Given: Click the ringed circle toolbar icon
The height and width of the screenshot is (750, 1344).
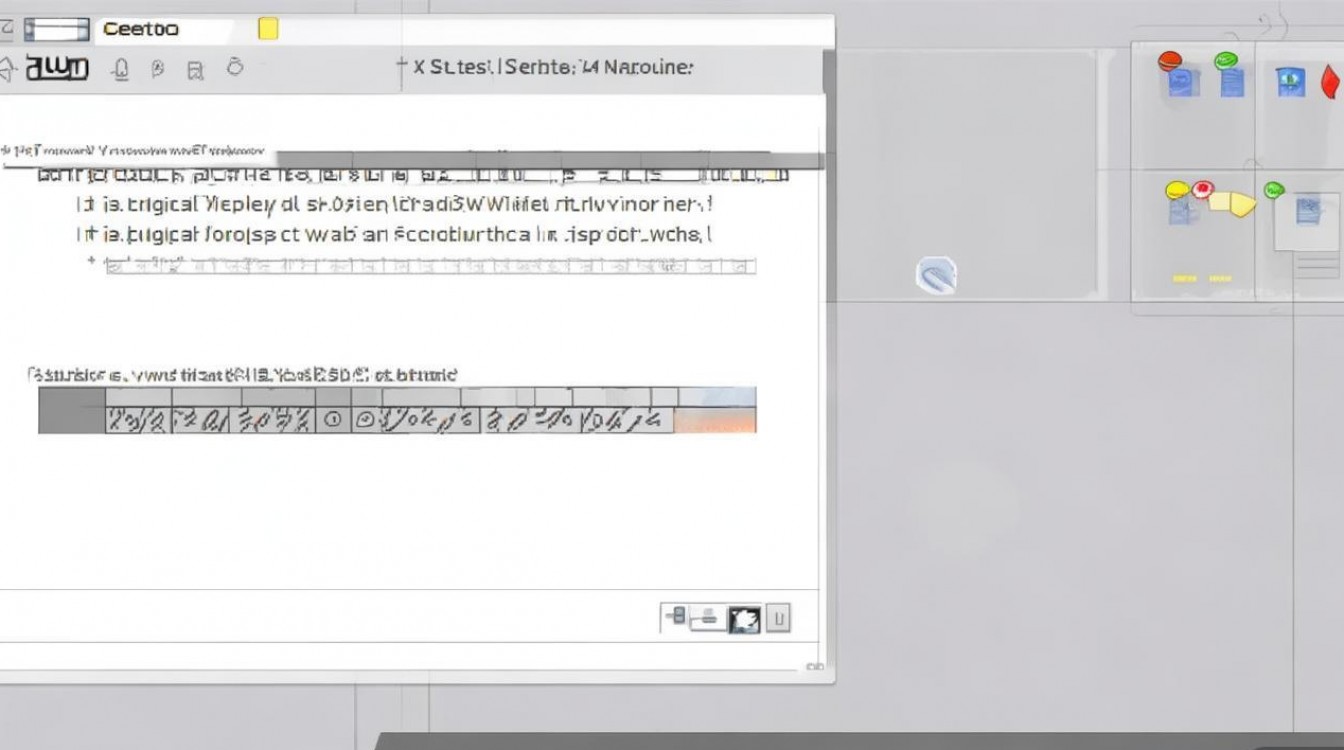Looking at the screenshot, I should point(235,67).
